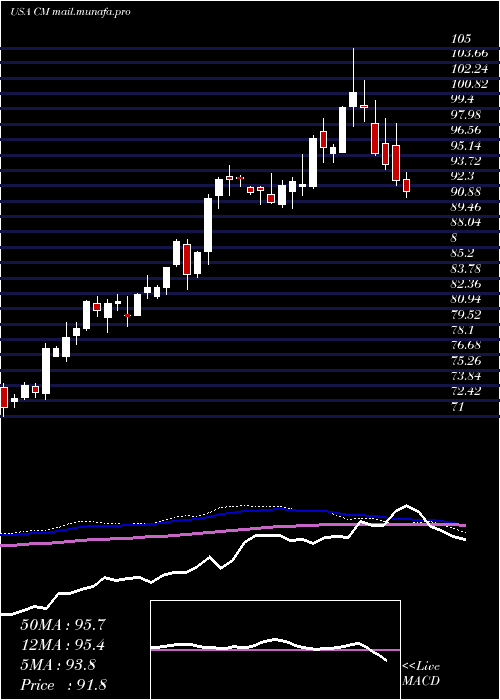Click the '12MA : 95.4' readout
500x700 pixels.
coord(63,645)
